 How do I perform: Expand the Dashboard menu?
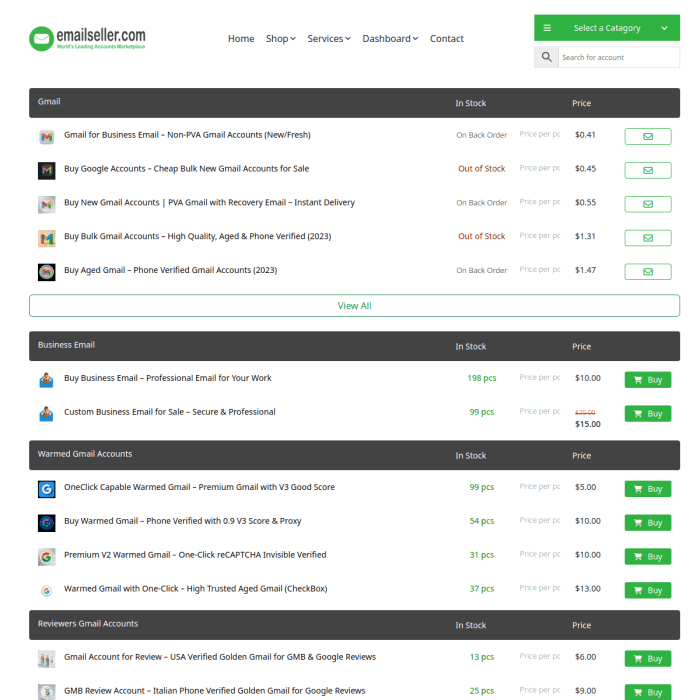(390, 39)
